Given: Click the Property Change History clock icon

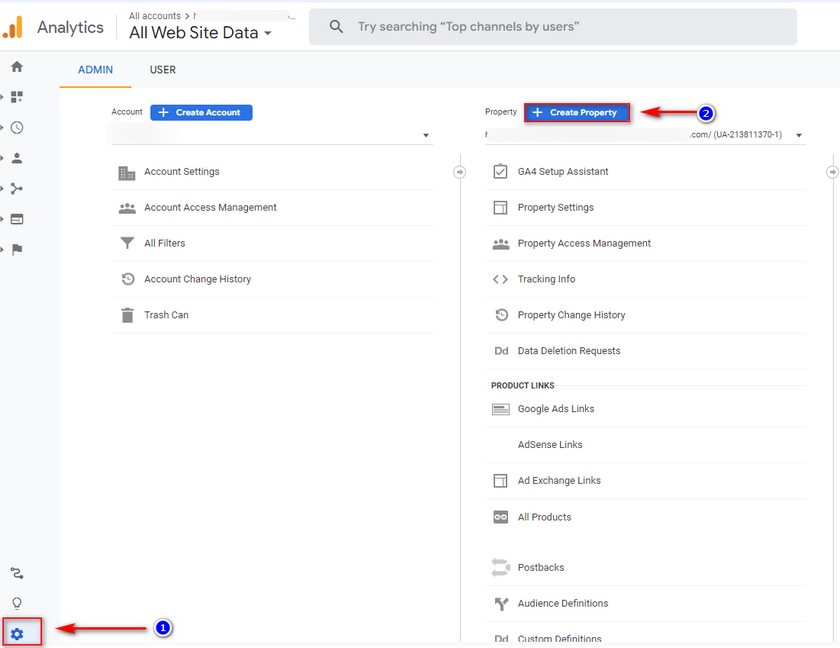Looking at the screenshot, I should click(x=501, y=315).
